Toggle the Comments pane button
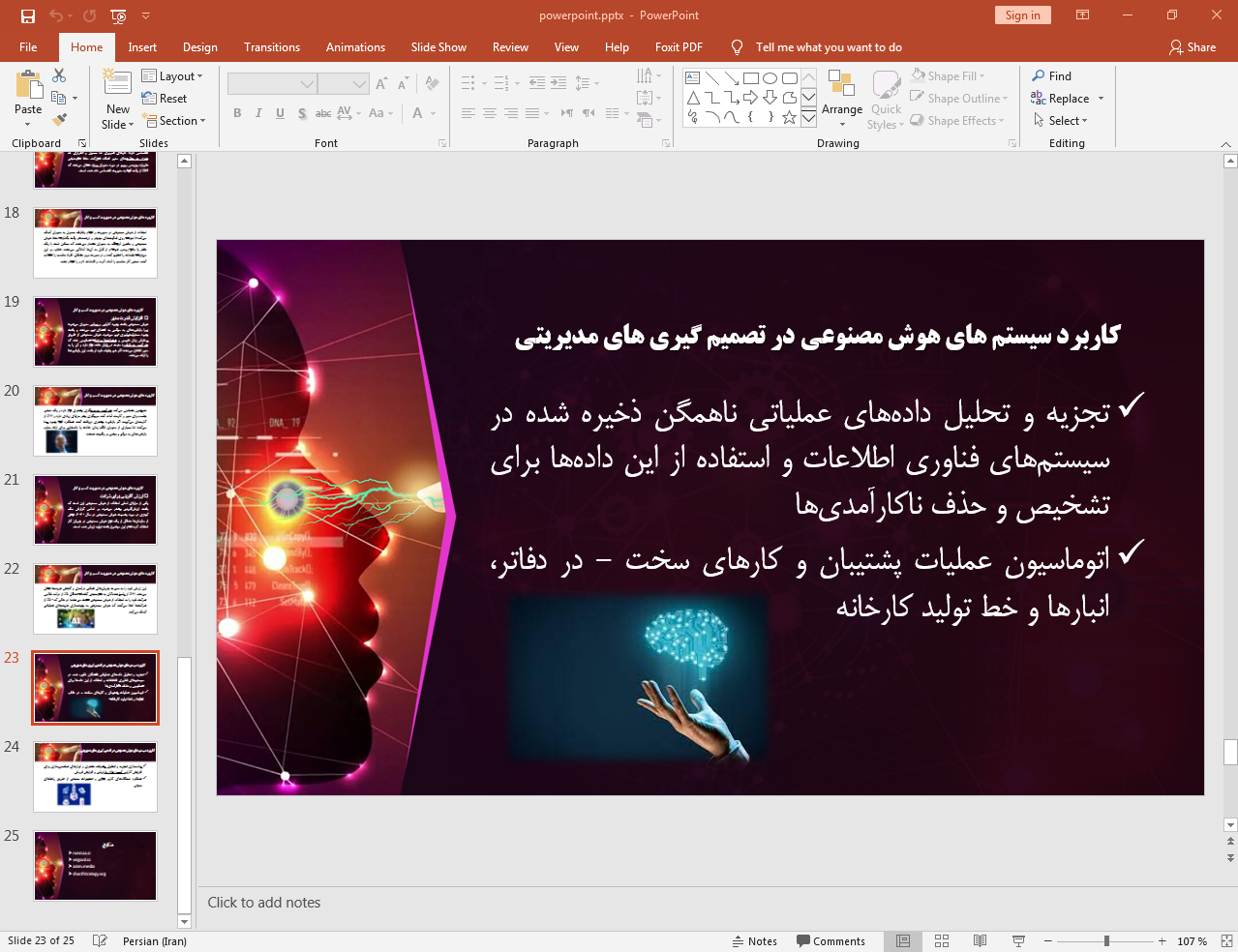1238x952 pixels. click(x=830, y=941)
